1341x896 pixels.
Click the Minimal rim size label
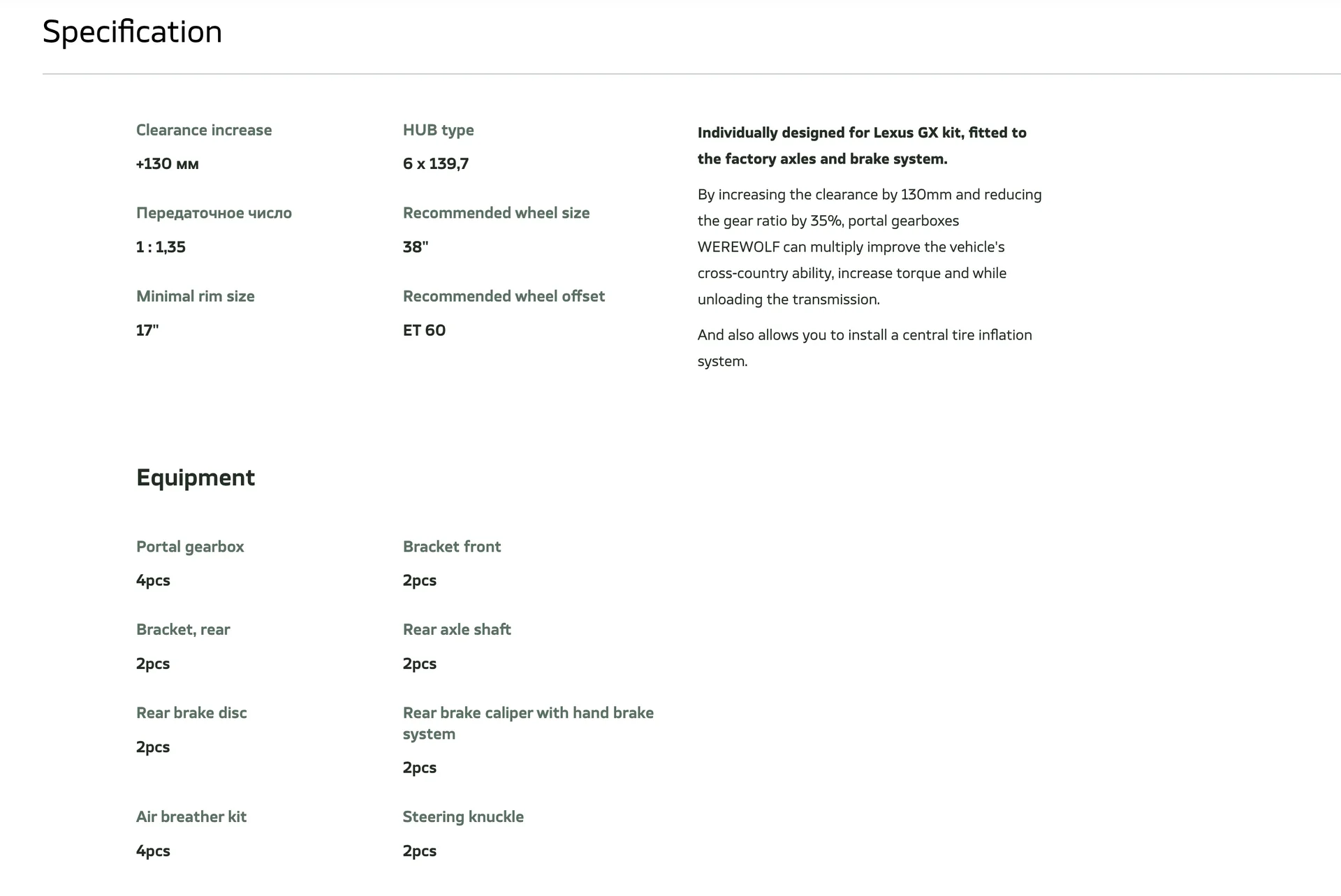[x=196, y=296]
